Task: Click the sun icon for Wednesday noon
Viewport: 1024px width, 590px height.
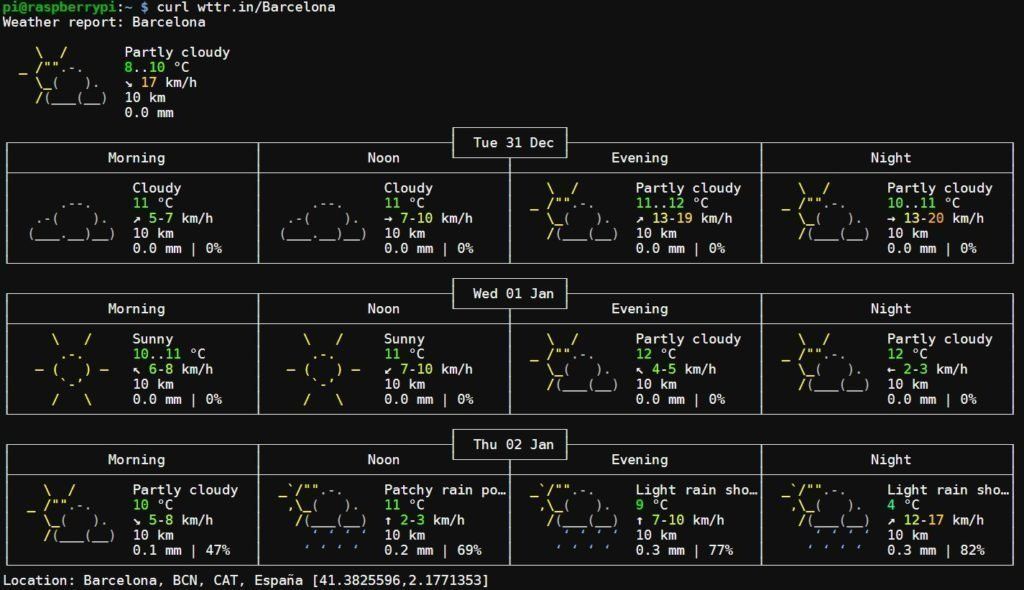Action: [323, 370]
